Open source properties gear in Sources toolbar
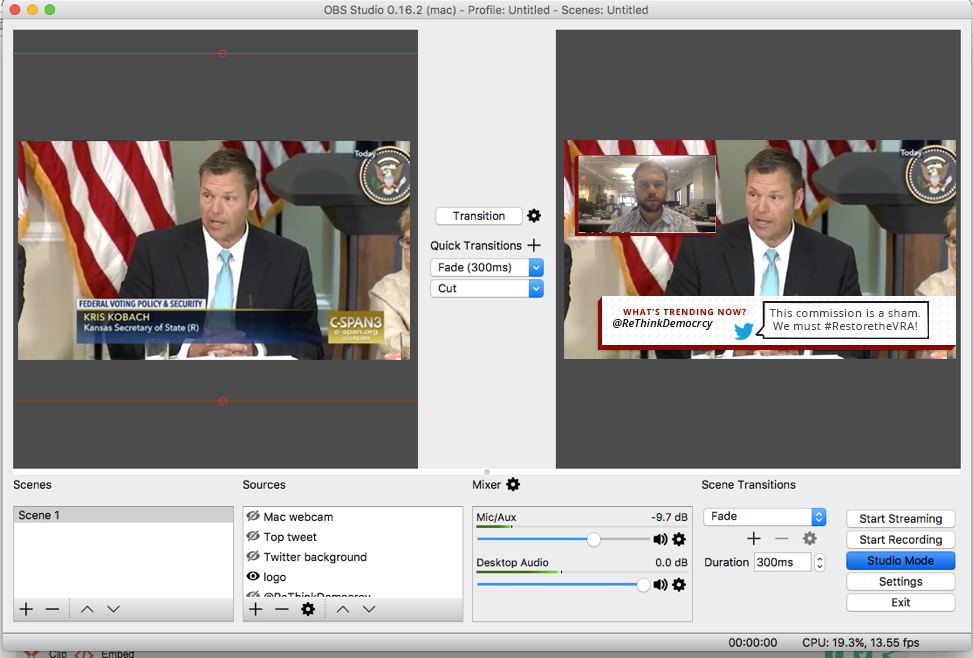973x658 pixels. (308, 609)
